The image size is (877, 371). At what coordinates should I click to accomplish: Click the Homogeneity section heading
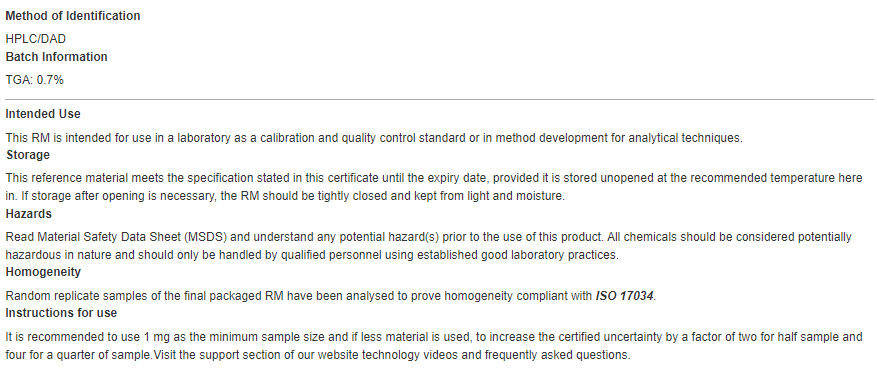[43, 273]
